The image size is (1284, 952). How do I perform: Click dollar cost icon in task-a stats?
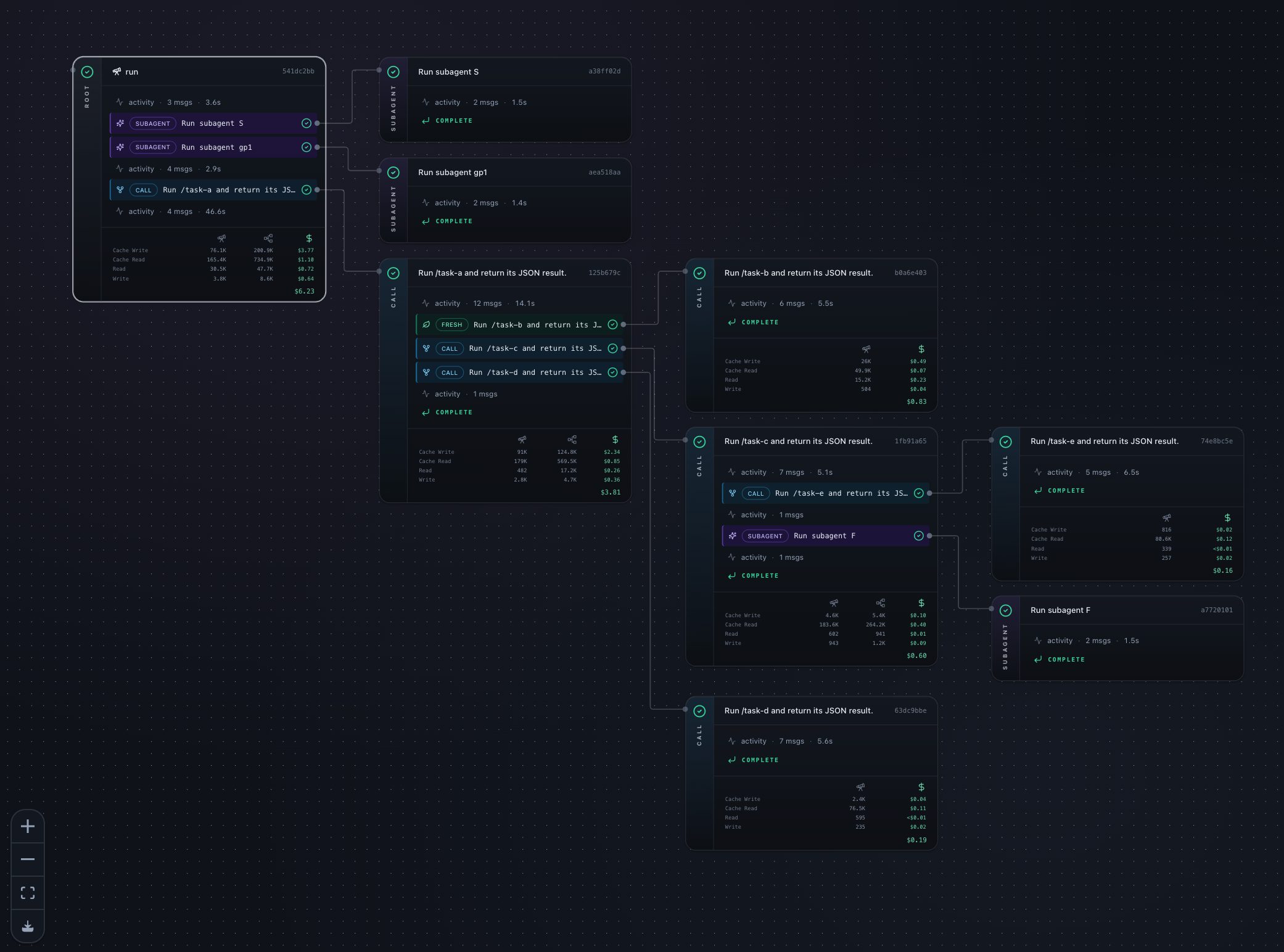click(615, 440)
